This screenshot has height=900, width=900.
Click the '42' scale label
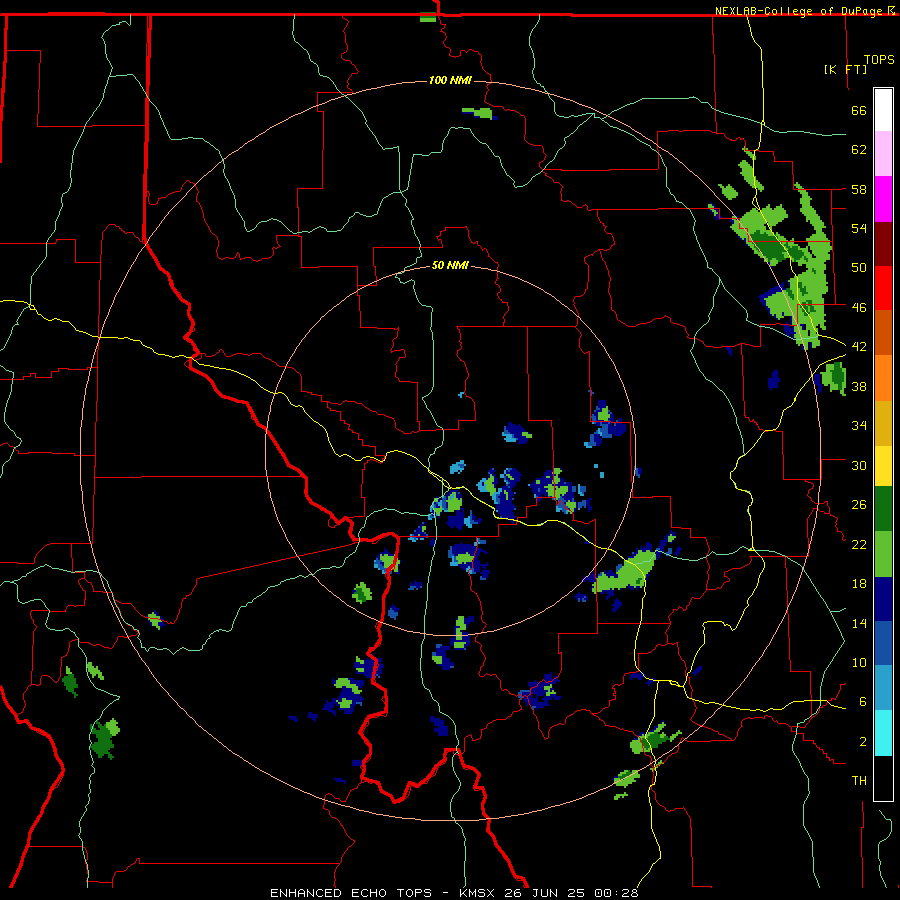point(859,347)
